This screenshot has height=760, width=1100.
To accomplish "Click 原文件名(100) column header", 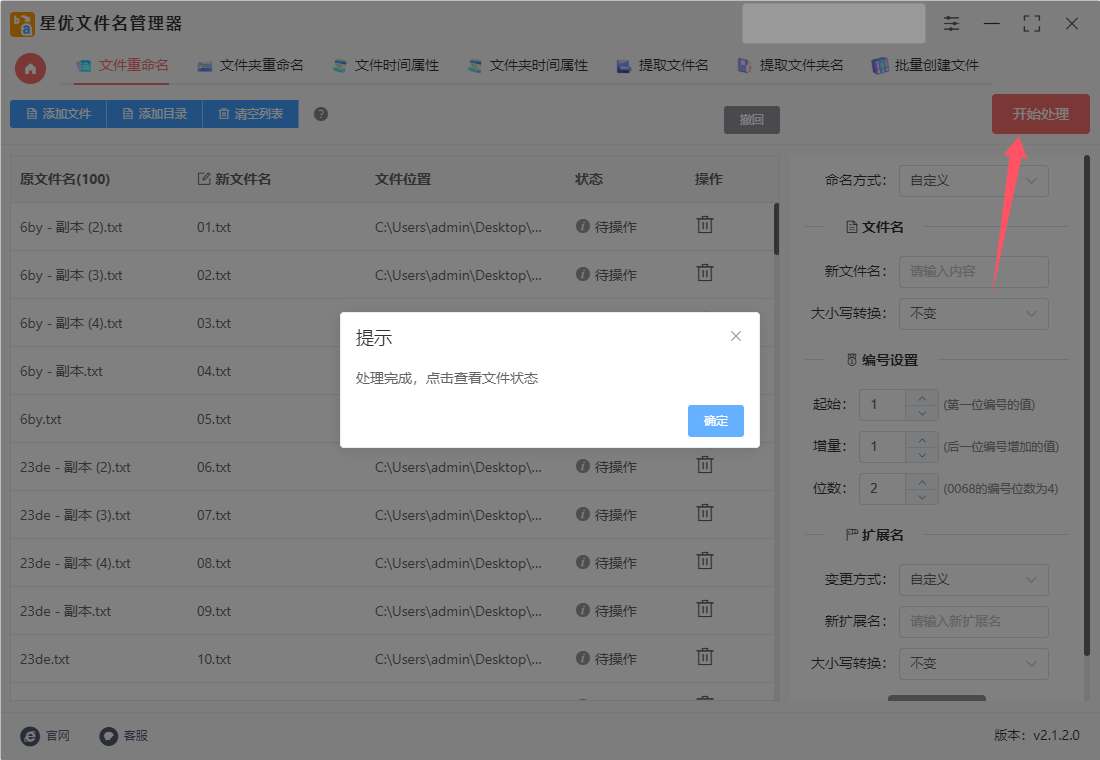I will (x=65, y=179).
